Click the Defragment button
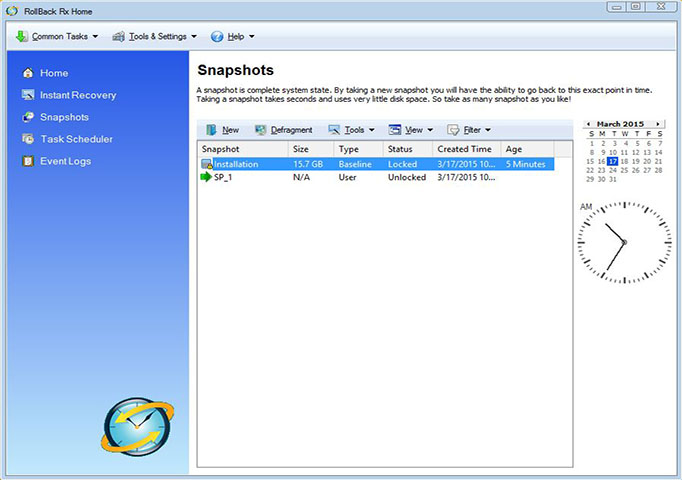Image resolution: width=682 pixels, height=480 pixels. tap(284, 130)
